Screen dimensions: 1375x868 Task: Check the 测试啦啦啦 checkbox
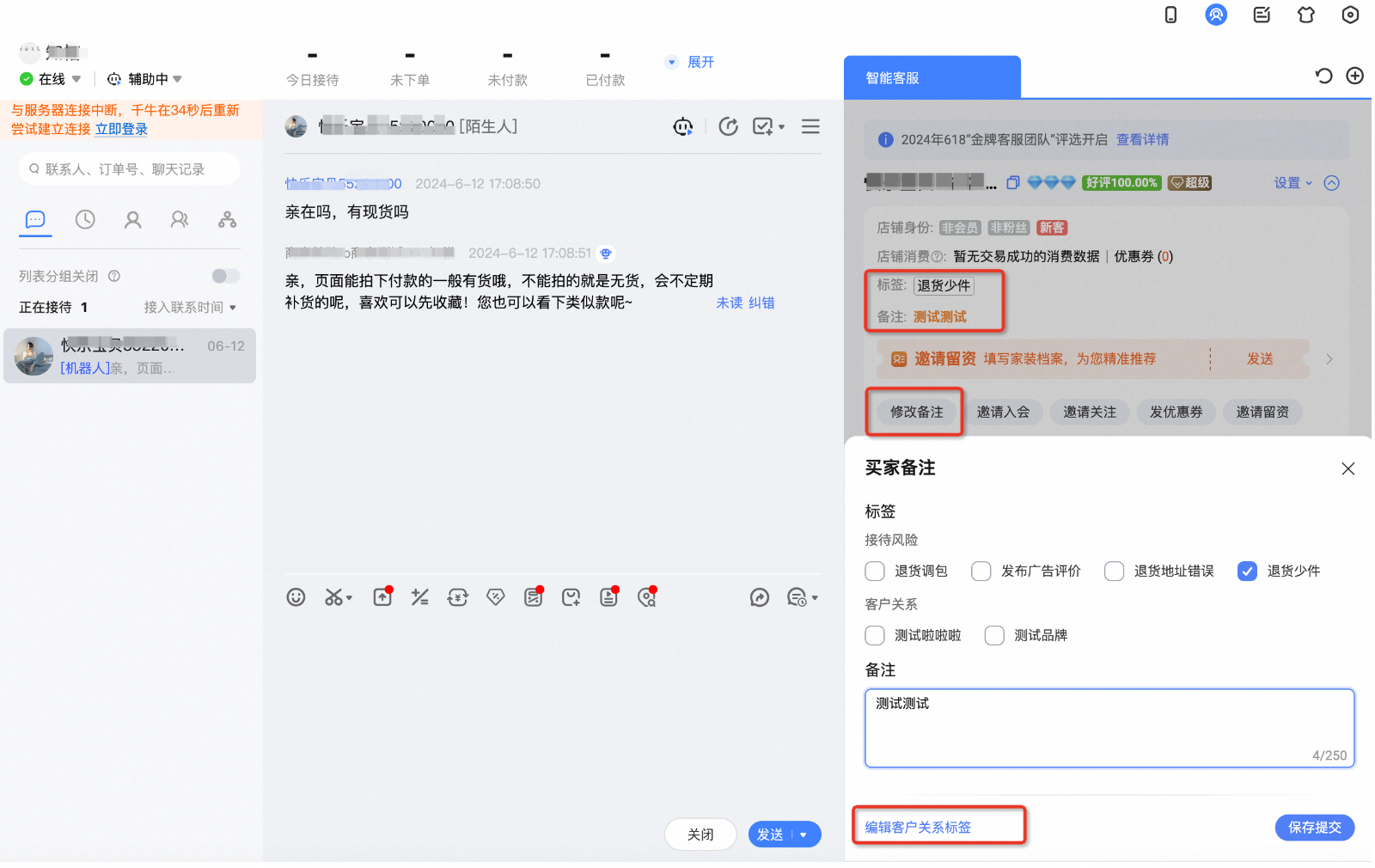click(x=875, y=636)
